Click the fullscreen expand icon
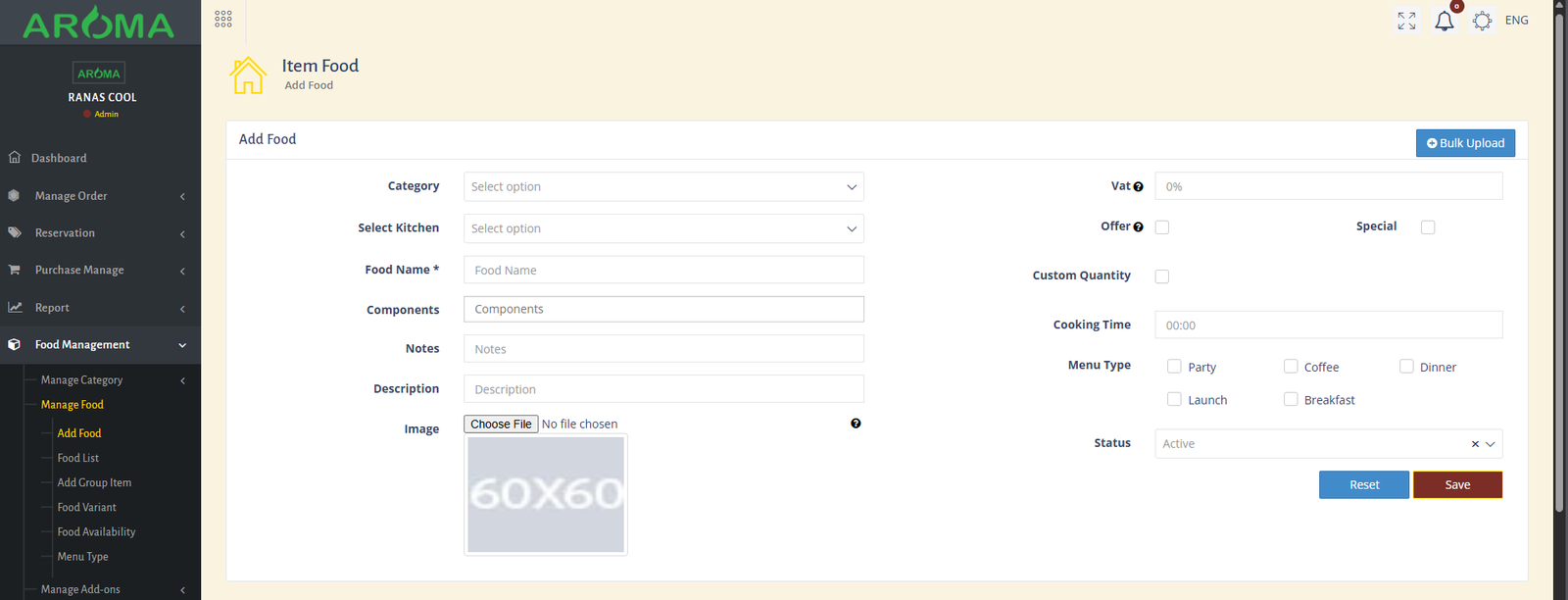1568x600 pixels. click(1406, 21)
